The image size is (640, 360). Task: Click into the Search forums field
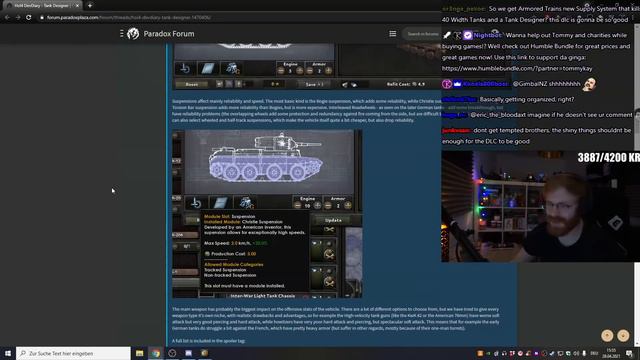[422, 34]
